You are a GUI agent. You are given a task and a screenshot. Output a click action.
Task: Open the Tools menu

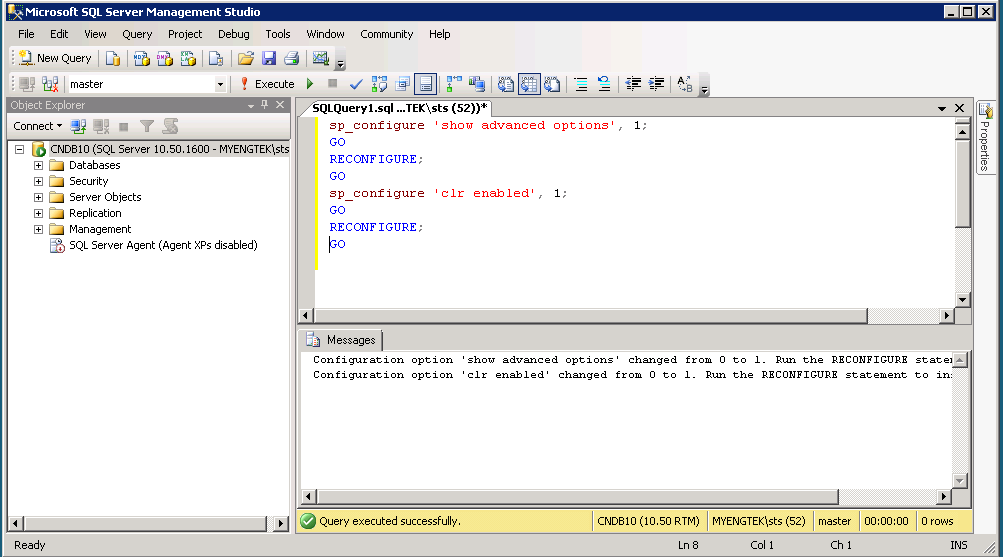click(x=278, y=34)
